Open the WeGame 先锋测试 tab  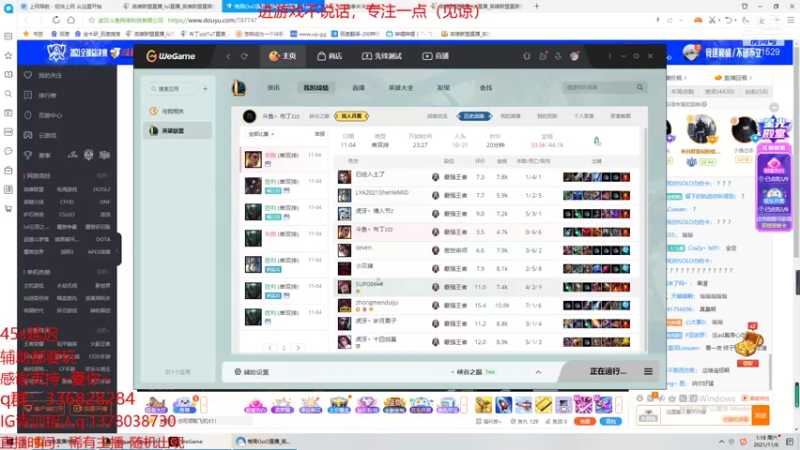point(382,56)
